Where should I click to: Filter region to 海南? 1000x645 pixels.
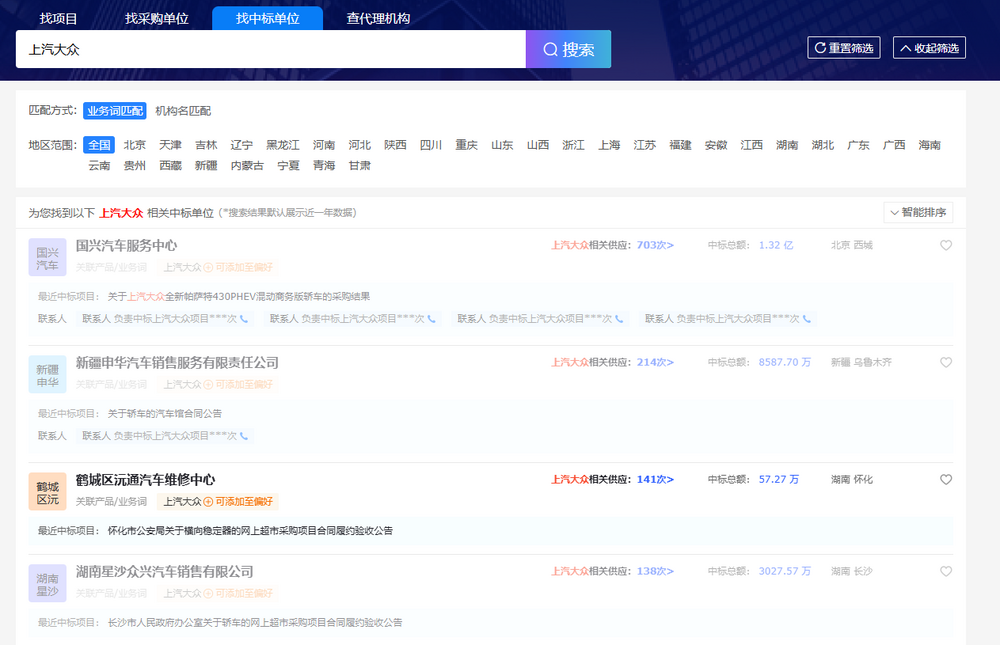(x=929, y=145)
